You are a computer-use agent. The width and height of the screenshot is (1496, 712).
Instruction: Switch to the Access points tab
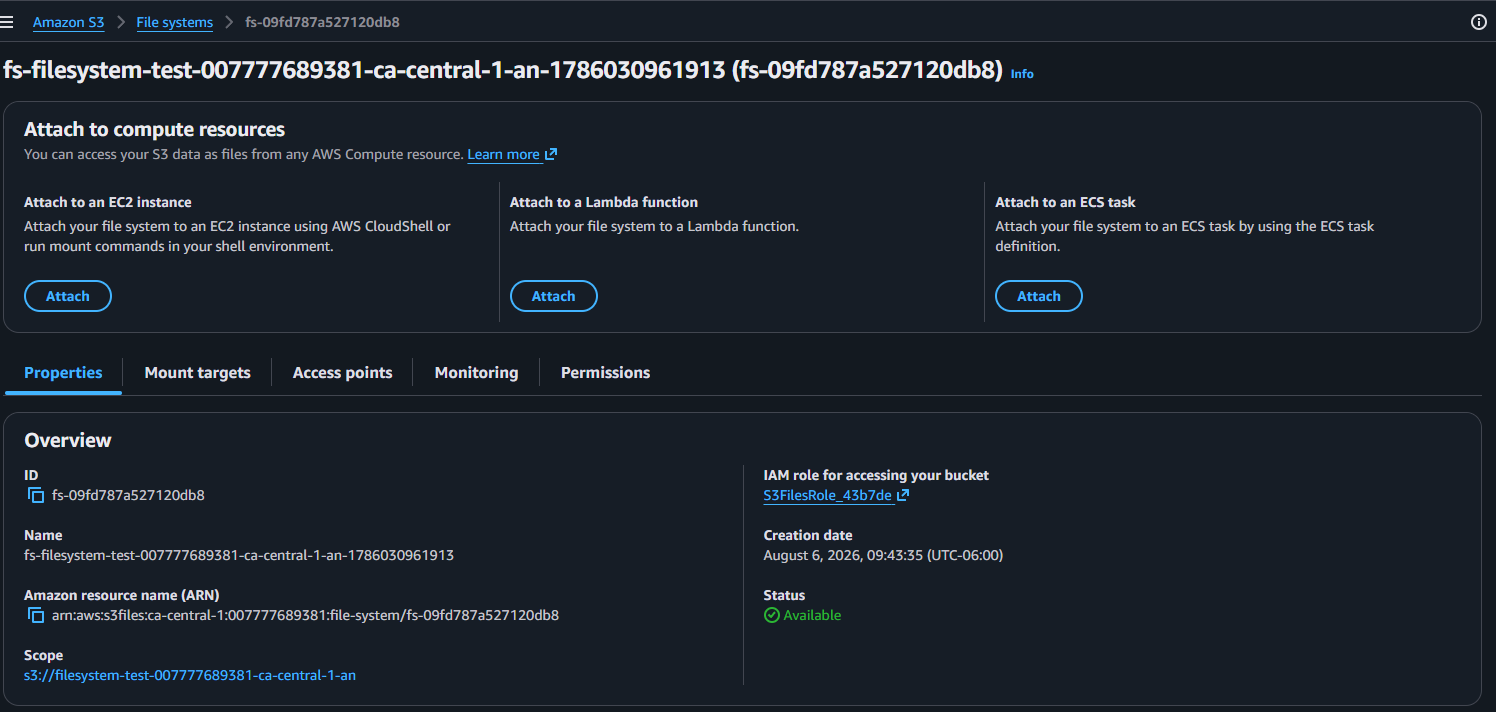click(343, 372)
